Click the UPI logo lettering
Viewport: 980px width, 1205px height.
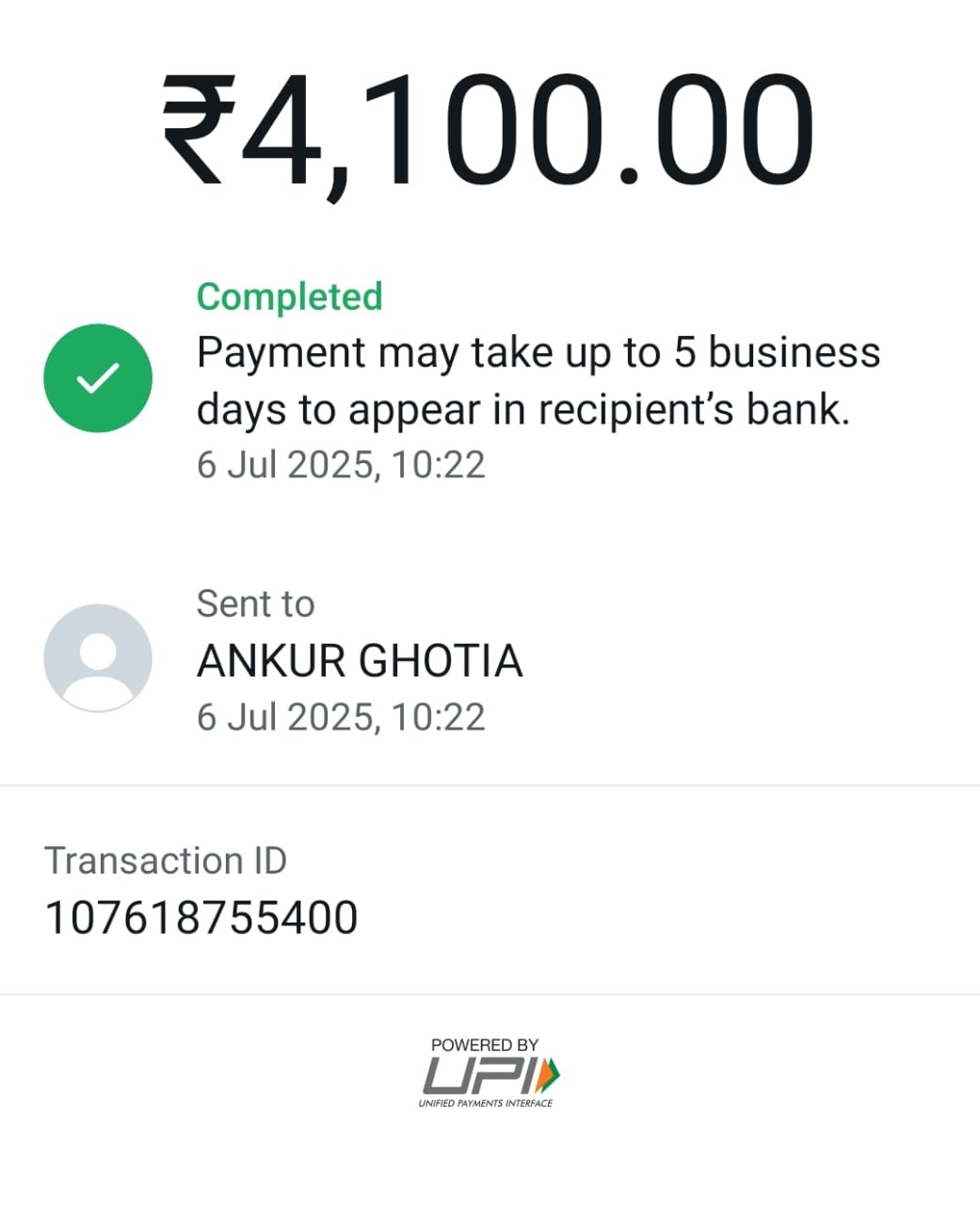click(x=480, y=1075)
